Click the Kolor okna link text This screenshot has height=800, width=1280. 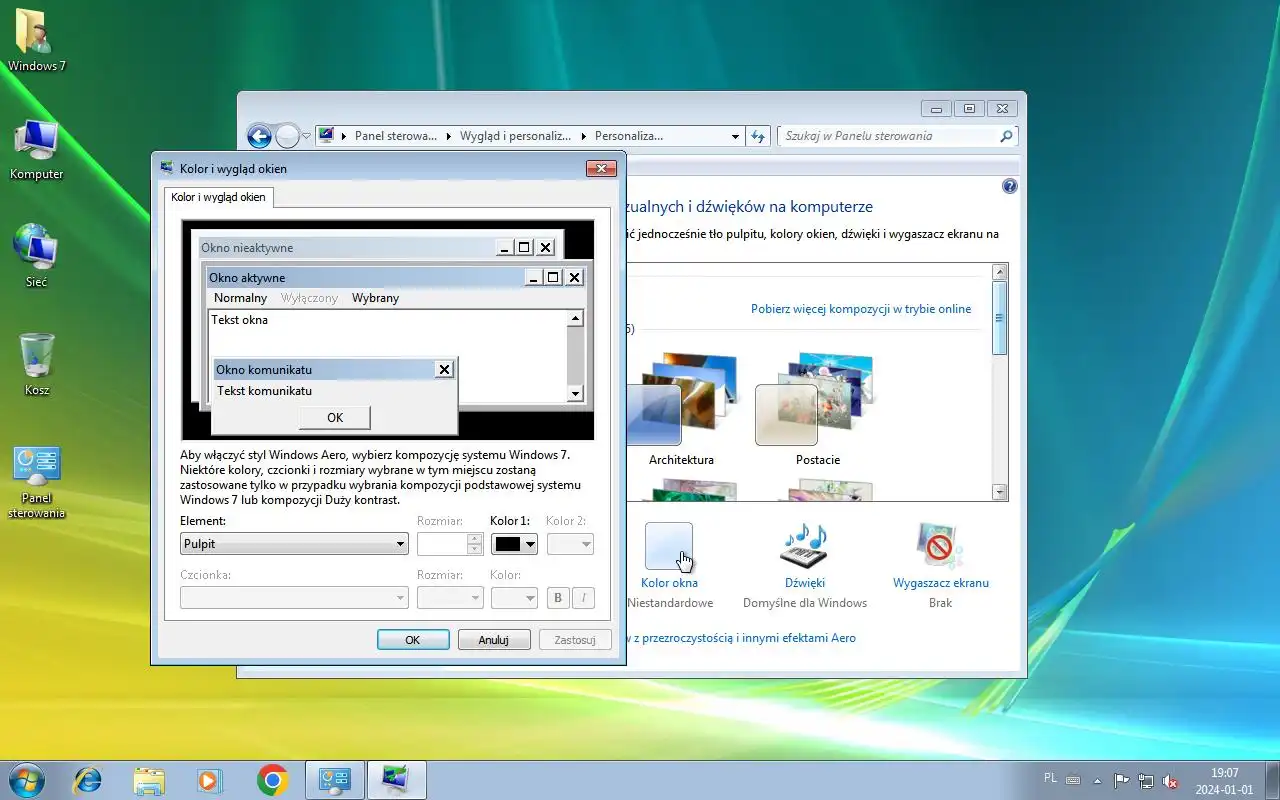coord(669,583)
